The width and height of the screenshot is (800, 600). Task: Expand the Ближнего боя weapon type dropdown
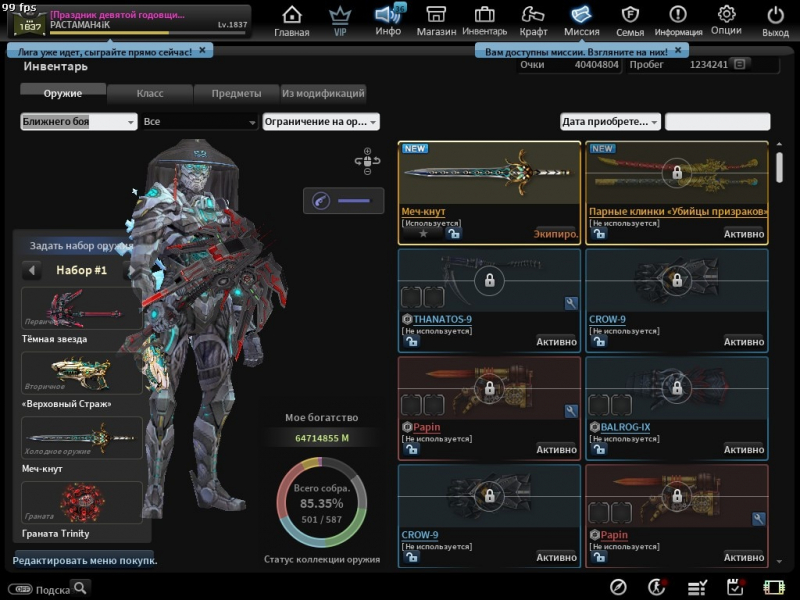click(79, 122)
